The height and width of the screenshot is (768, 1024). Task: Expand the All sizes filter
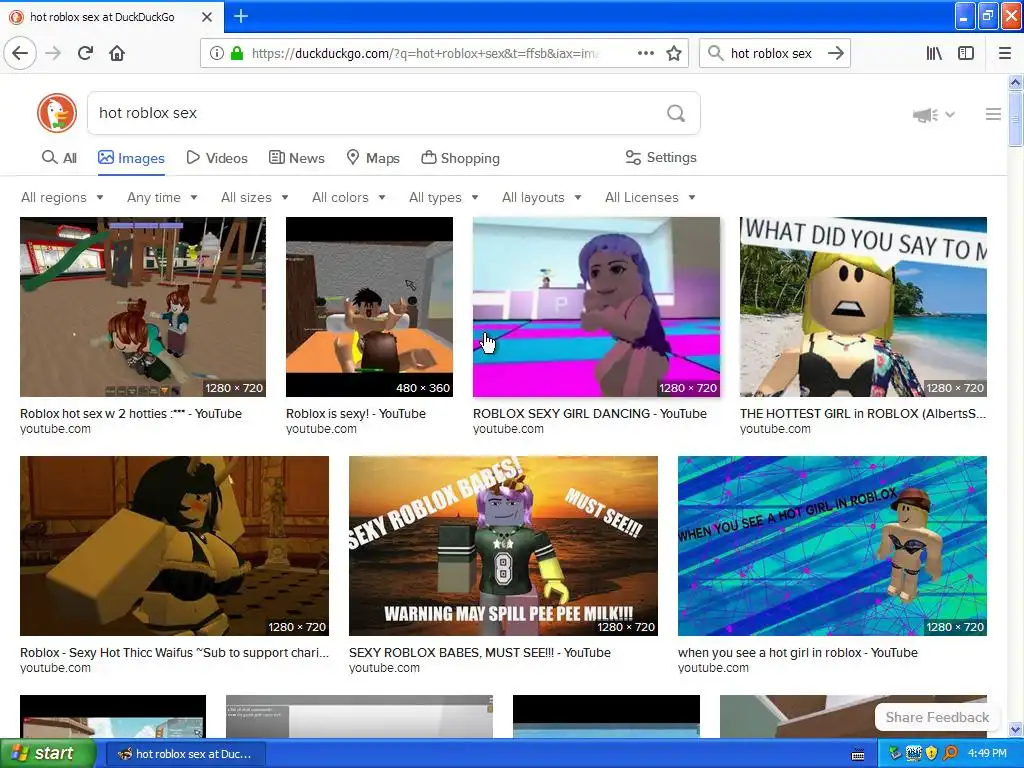click(x=255, y=197)
